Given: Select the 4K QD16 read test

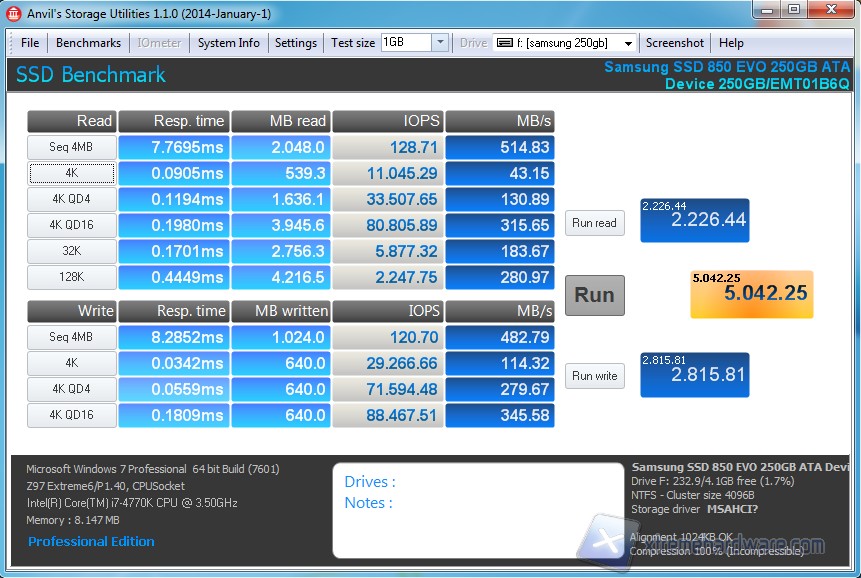Looking at the screenshot, I should (71, 225).
